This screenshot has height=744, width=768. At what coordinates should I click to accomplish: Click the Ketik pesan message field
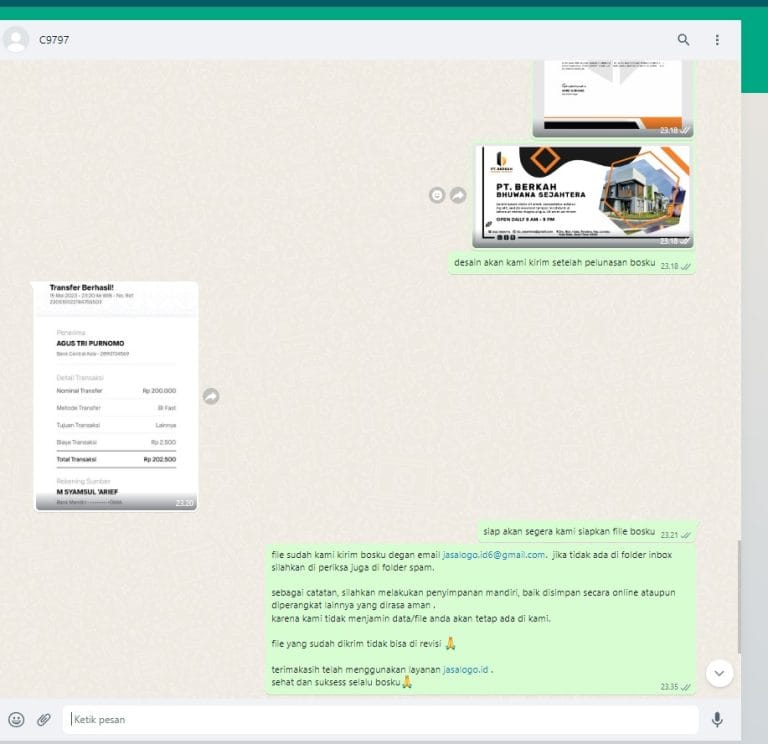(380, 719)
